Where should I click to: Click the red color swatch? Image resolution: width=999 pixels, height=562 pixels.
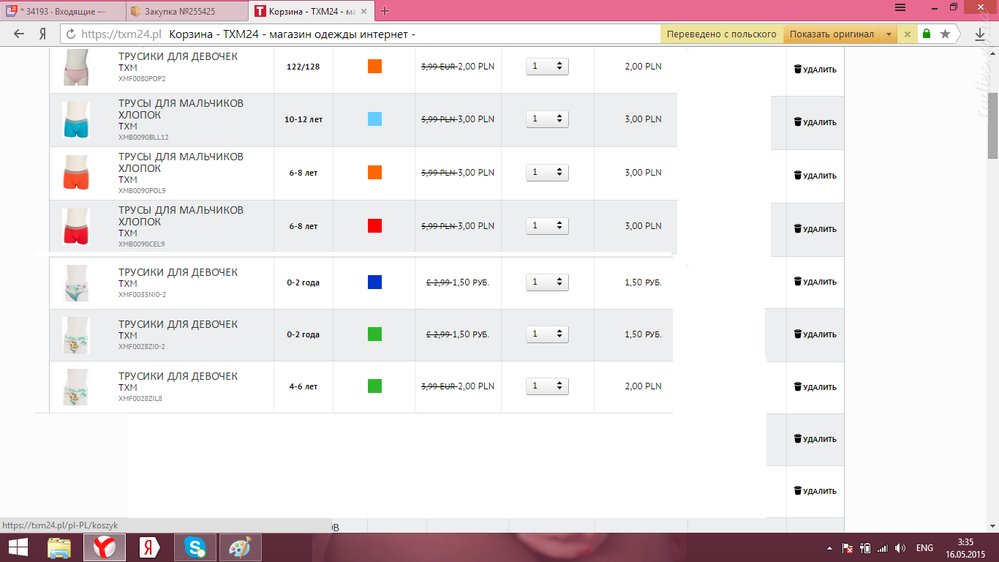375,226
